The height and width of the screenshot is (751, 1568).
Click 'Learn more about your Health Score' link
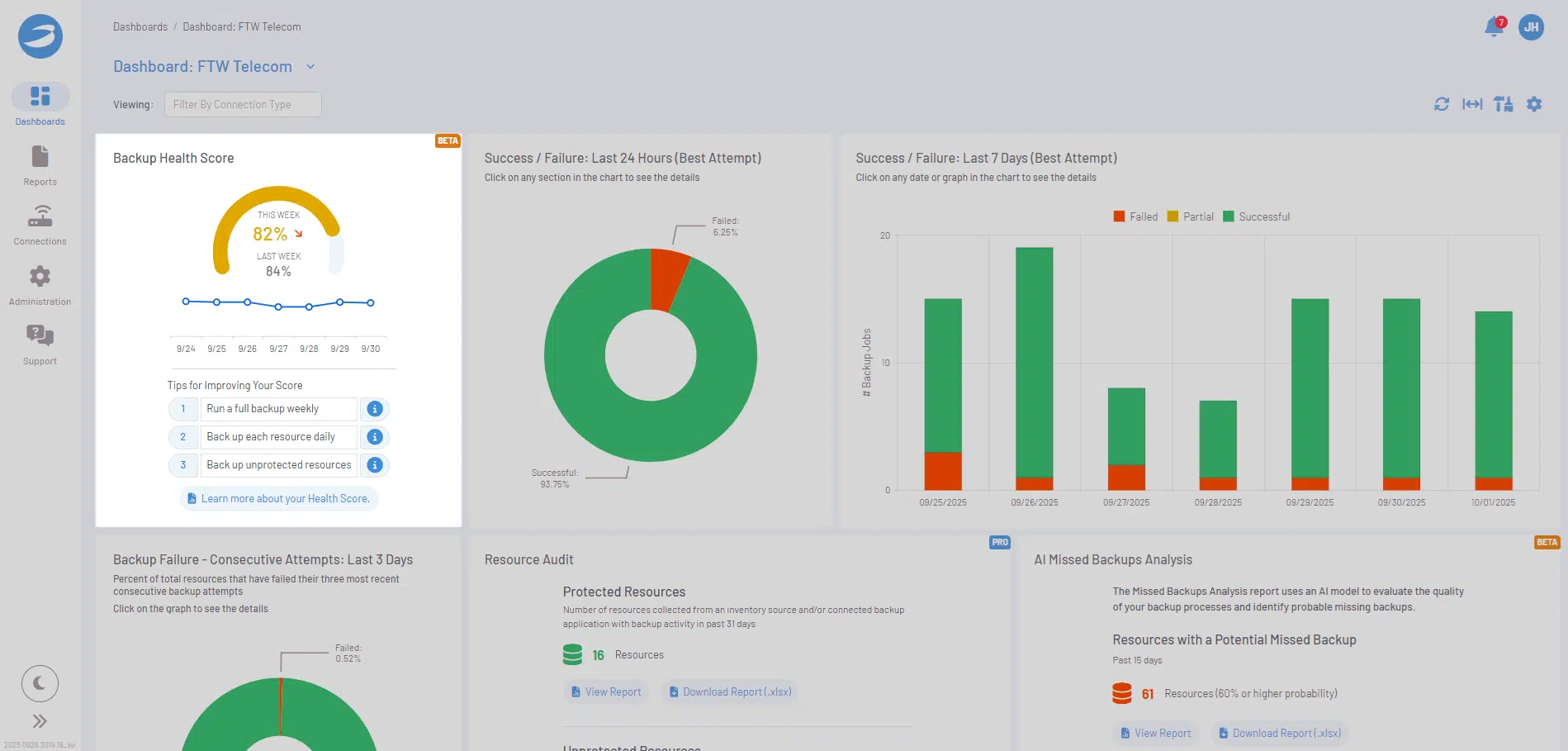(x=278, y=499)
